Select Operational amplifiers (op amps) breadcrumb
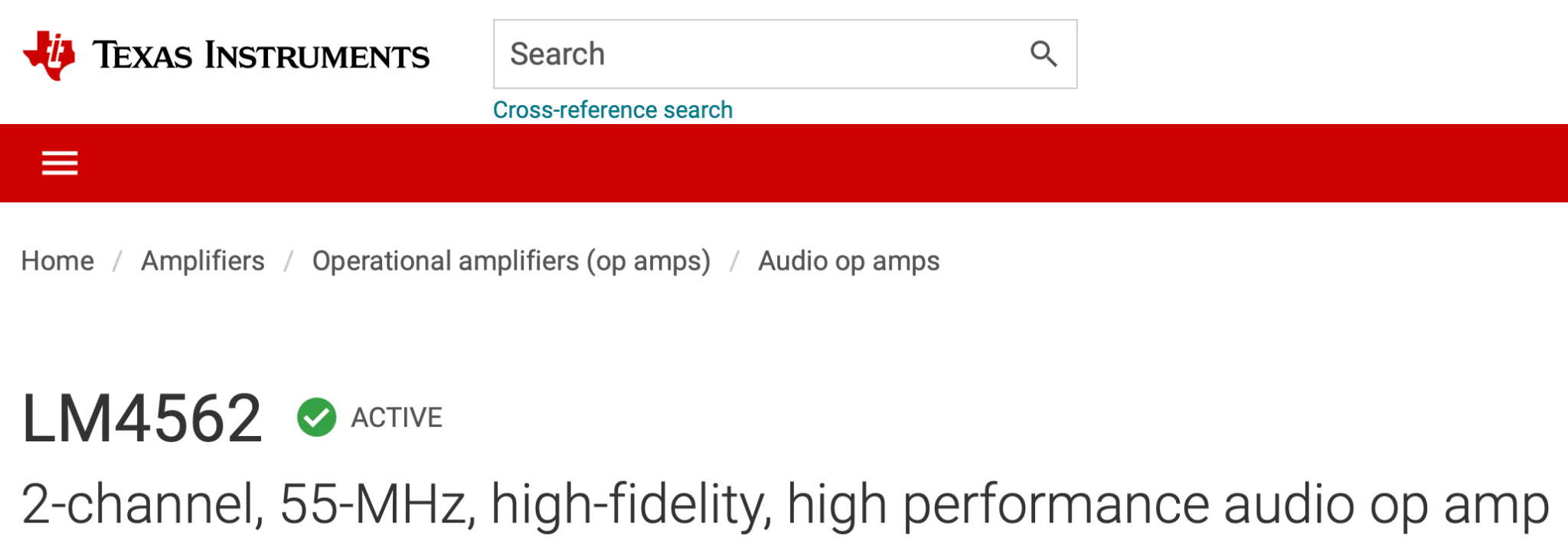The image size is (1568, 554). [x=511, y=261]
